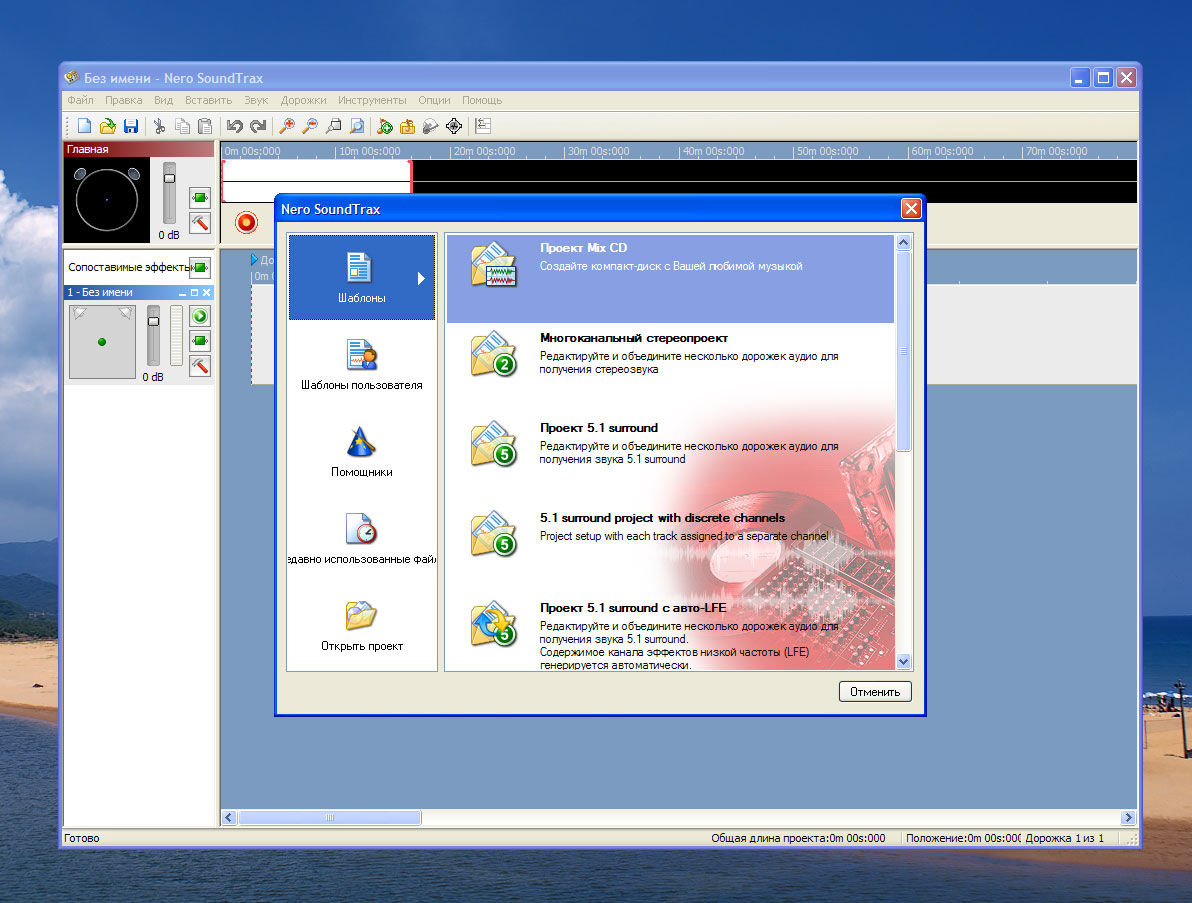Choose the Проект 5.1 surround template
Screen dimensions: 1192x903
pos(670,458)
